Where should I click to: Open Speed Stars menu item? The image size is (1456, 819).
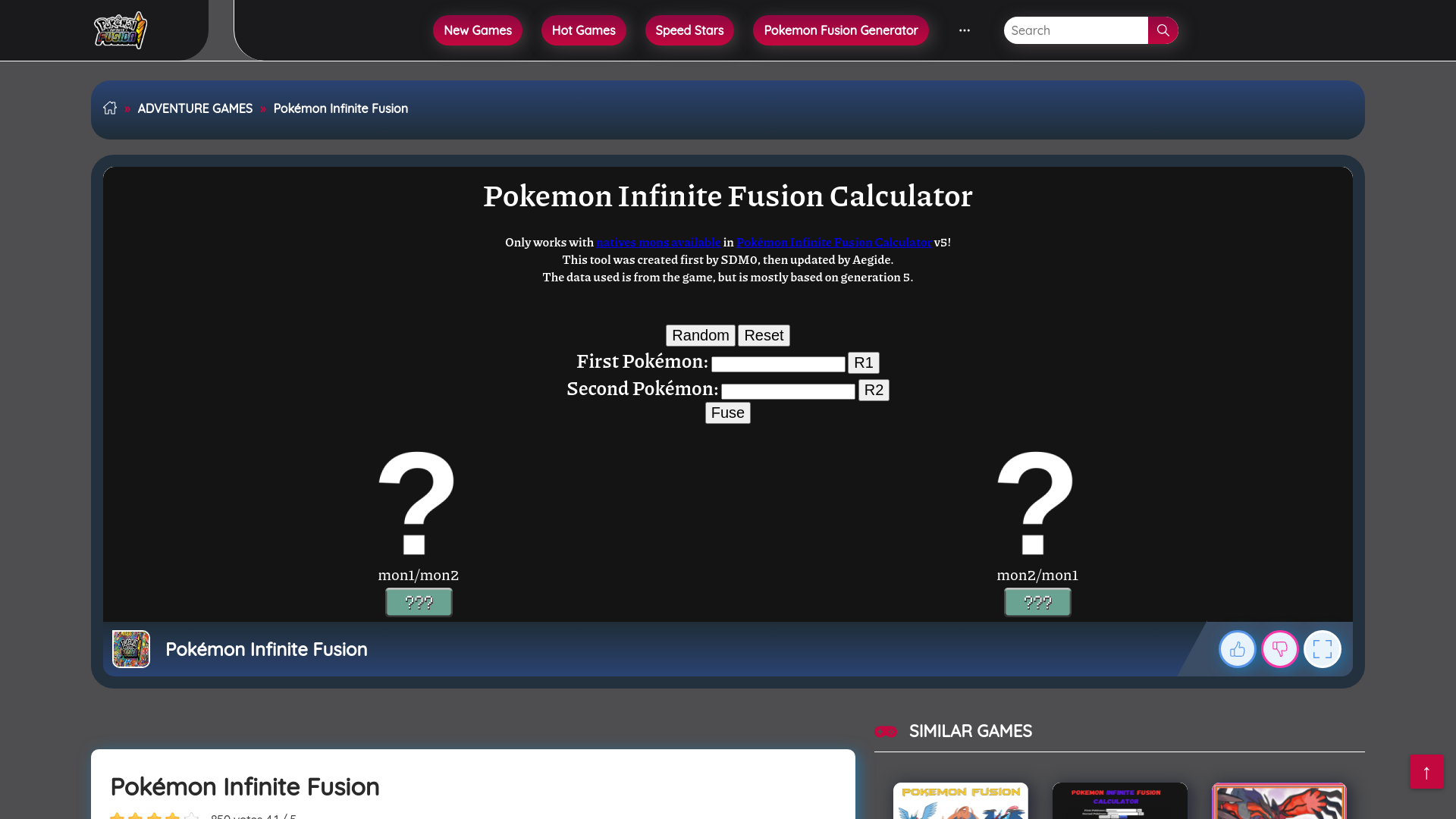689,30
